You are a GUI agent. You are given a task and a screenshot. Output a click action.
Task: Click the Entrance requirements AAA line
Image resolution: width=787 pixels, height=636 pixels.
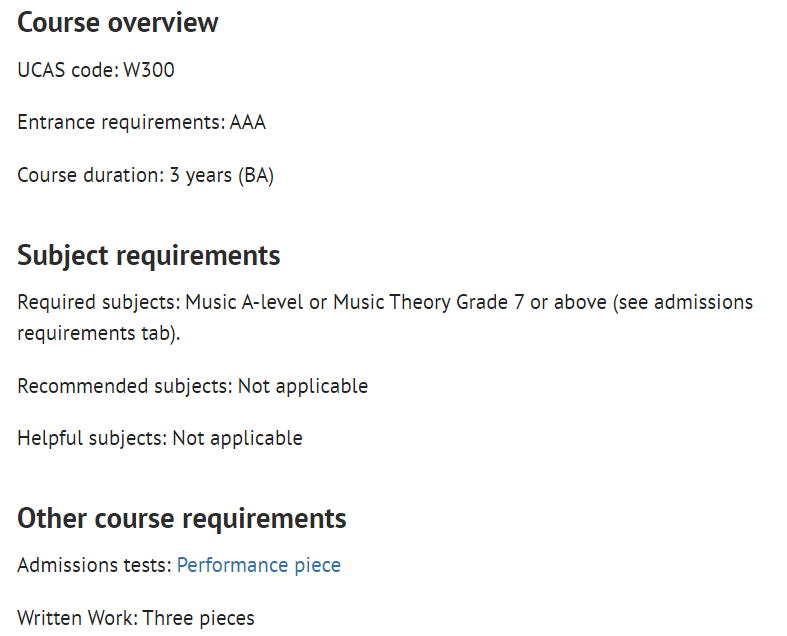(x=142, y=122)
